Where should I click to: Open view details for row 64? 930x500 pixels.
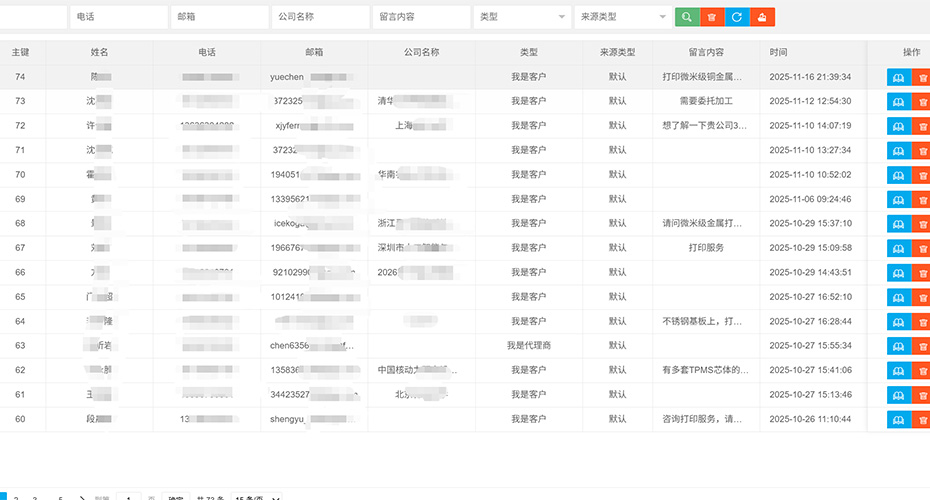coord(899,321)
